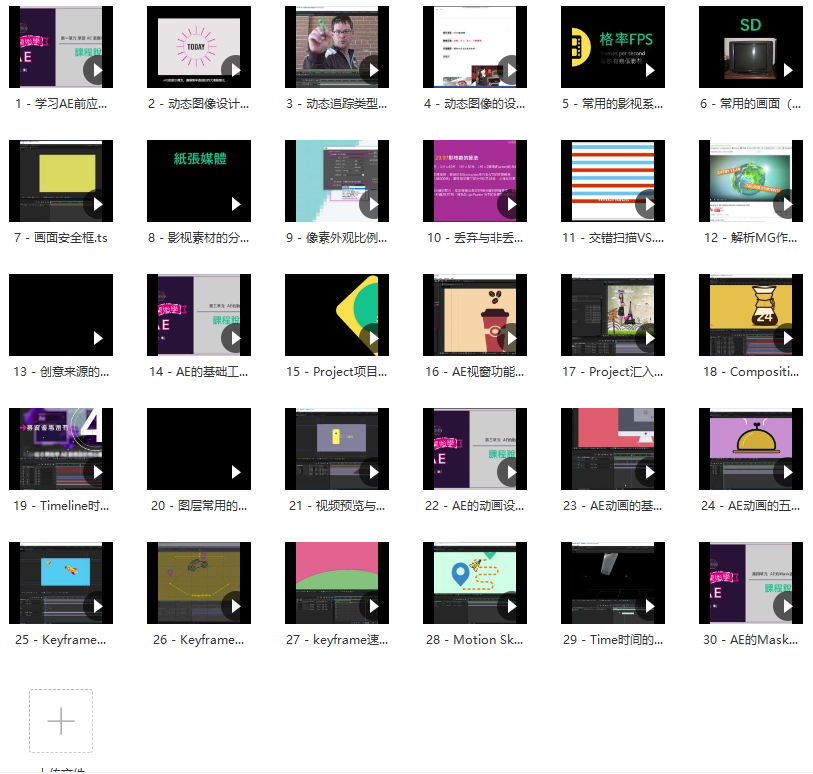Click play icon on video 28 Motion Sketch
This screenshot has height=774, width=813.
(511, 606)
